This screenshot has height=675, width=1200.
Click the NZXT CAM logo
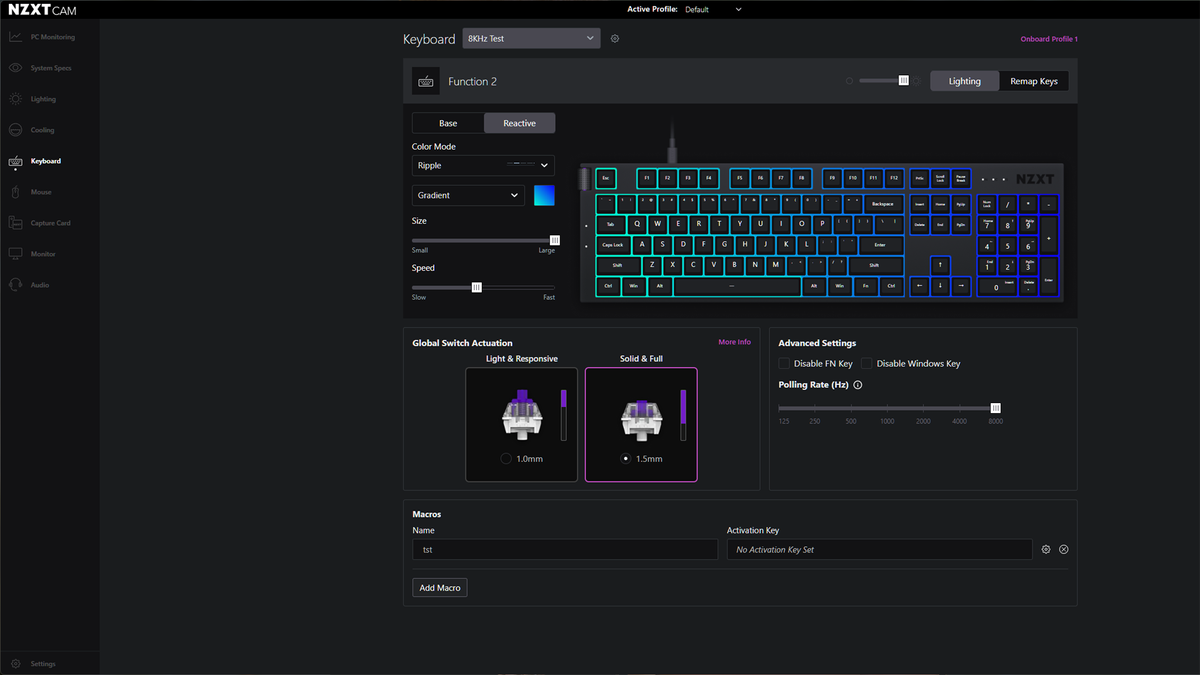(42, 10)
